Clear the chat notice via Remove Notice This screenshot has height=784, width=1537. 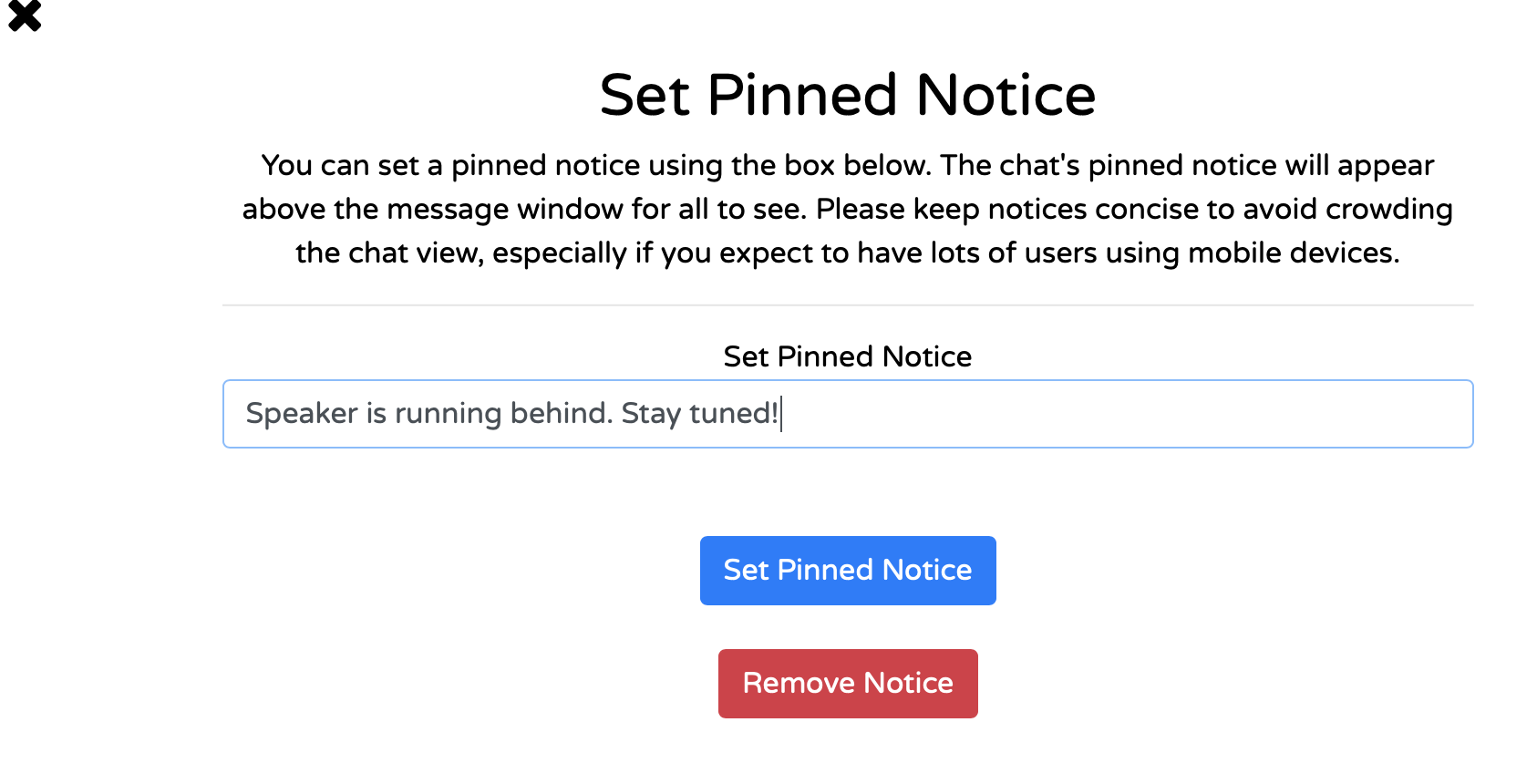847,683
